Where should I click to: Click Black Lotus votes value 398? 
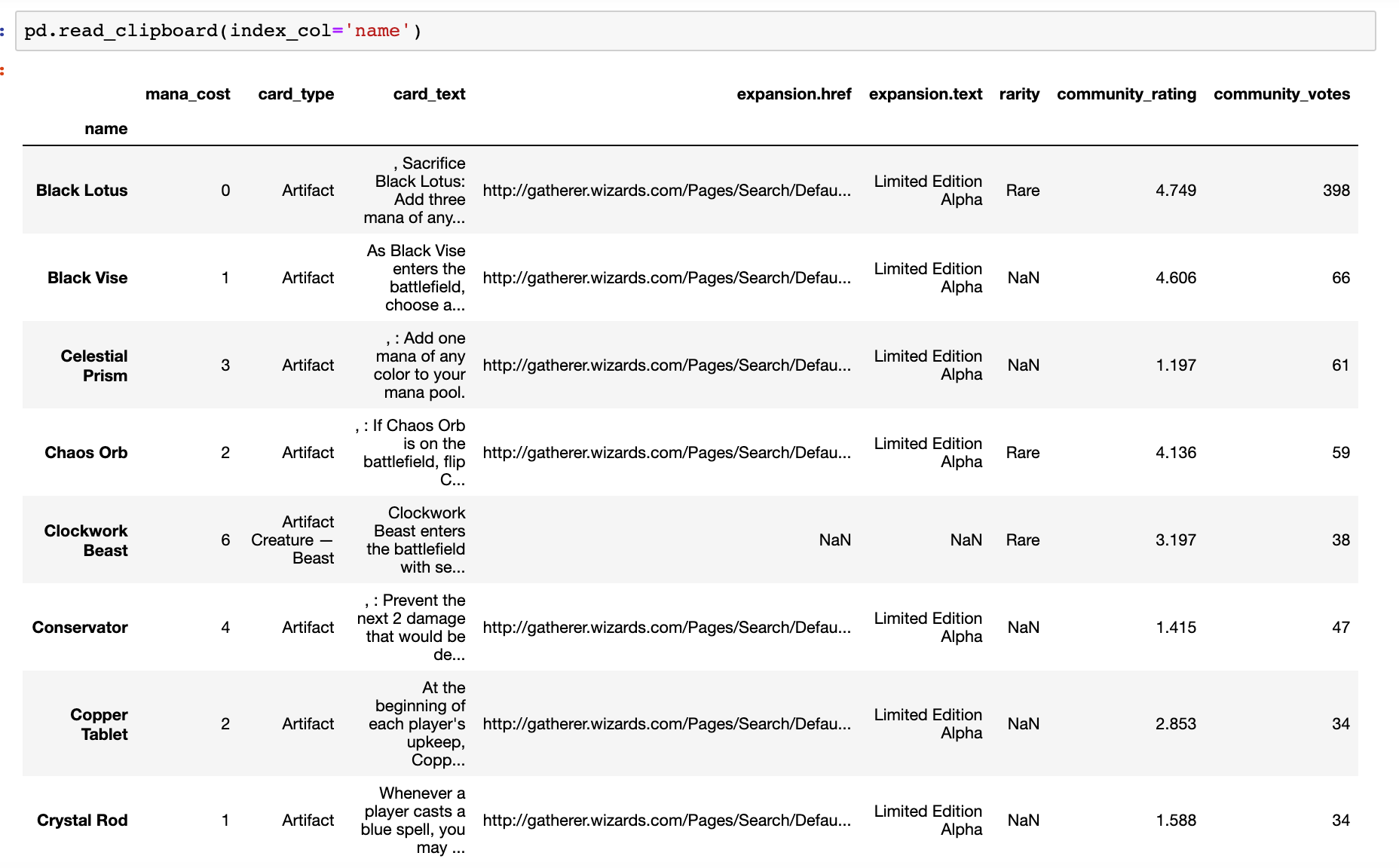(x=1336, y=191)
